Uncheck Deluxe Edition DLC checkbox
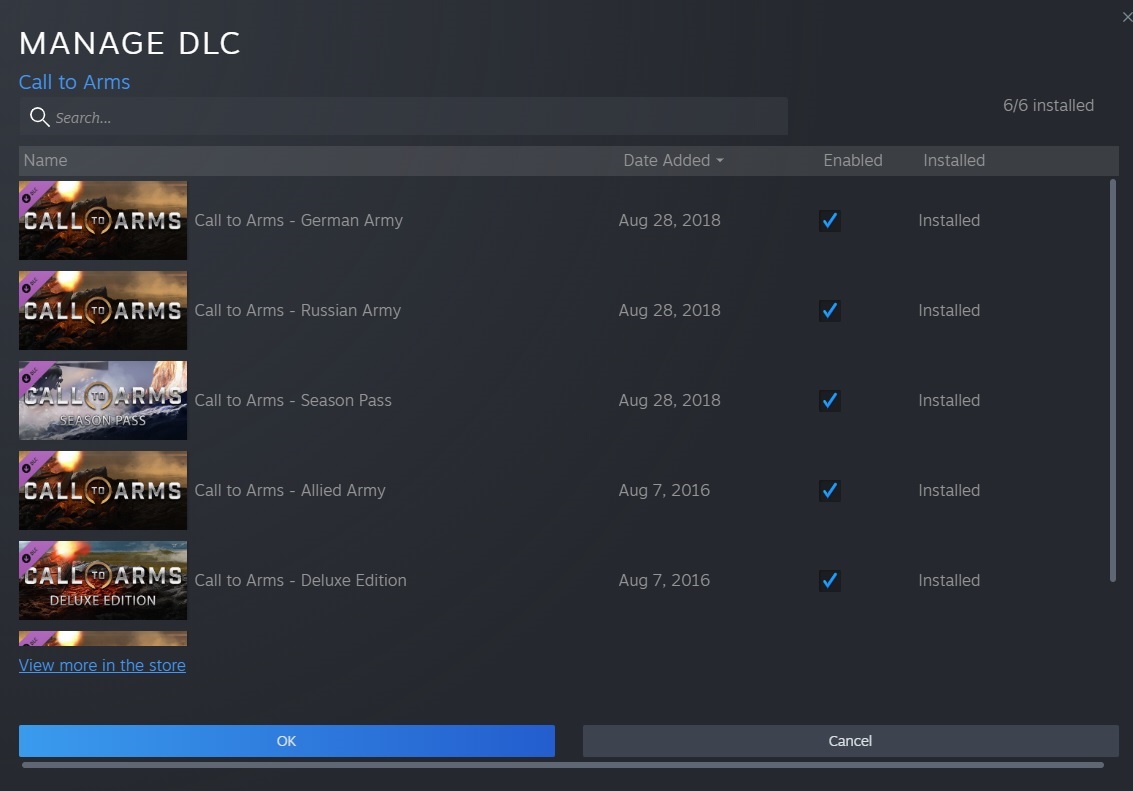The image size is (1133, 791). coord(830,580)
